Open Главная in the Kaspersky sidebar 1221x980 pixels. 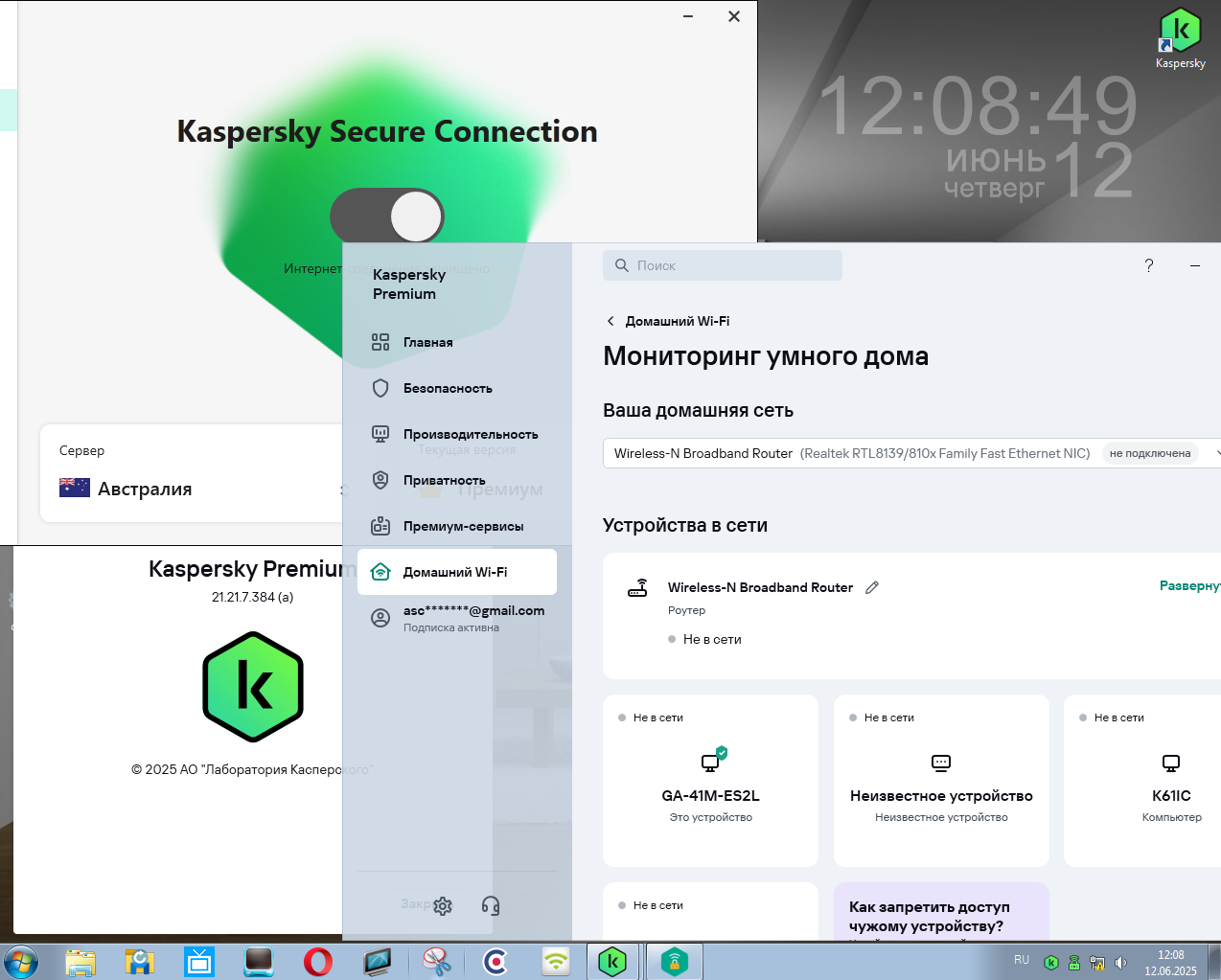click(457, 342)
